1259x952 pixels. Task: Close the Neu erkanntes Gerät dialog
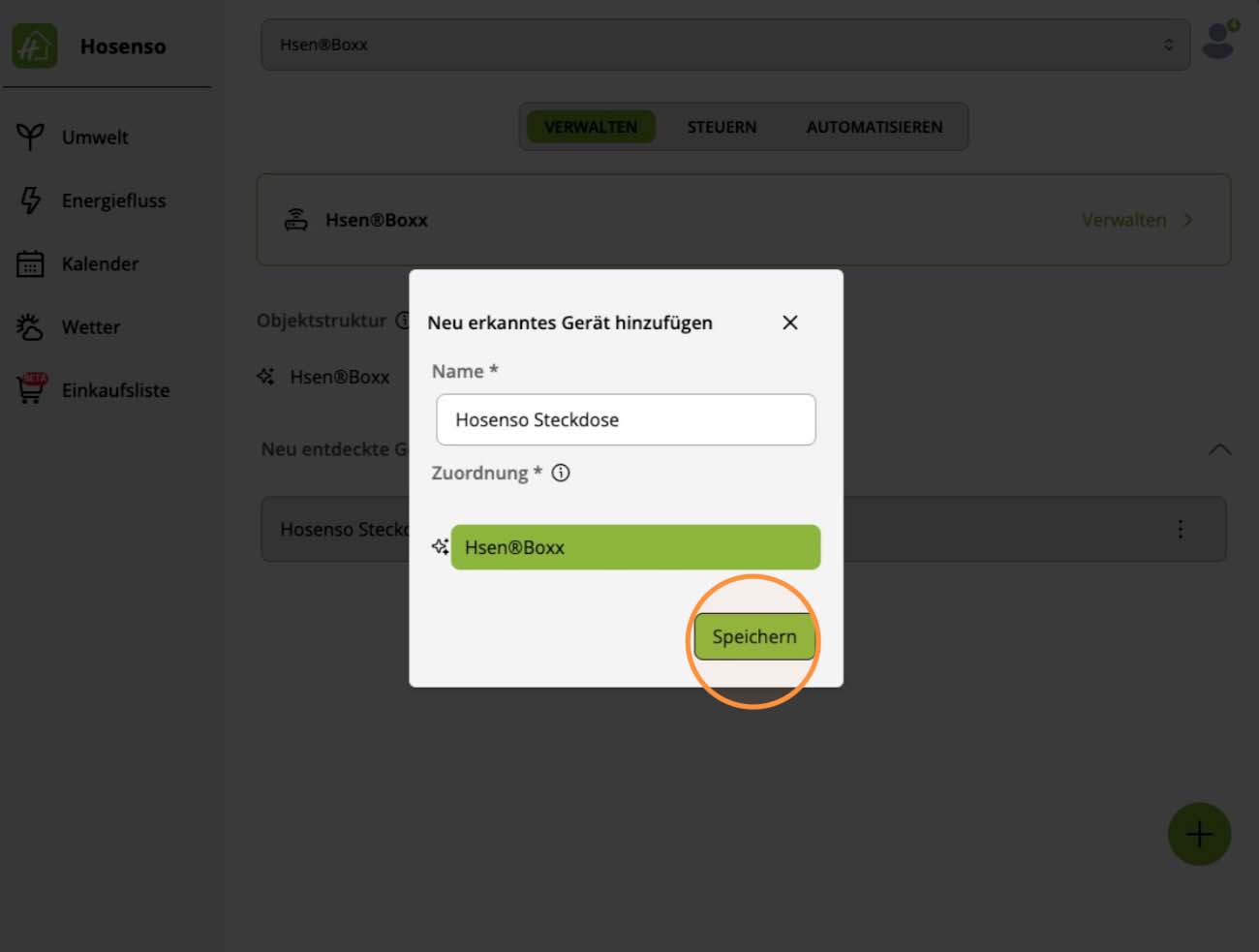click(x=790, y=322)
